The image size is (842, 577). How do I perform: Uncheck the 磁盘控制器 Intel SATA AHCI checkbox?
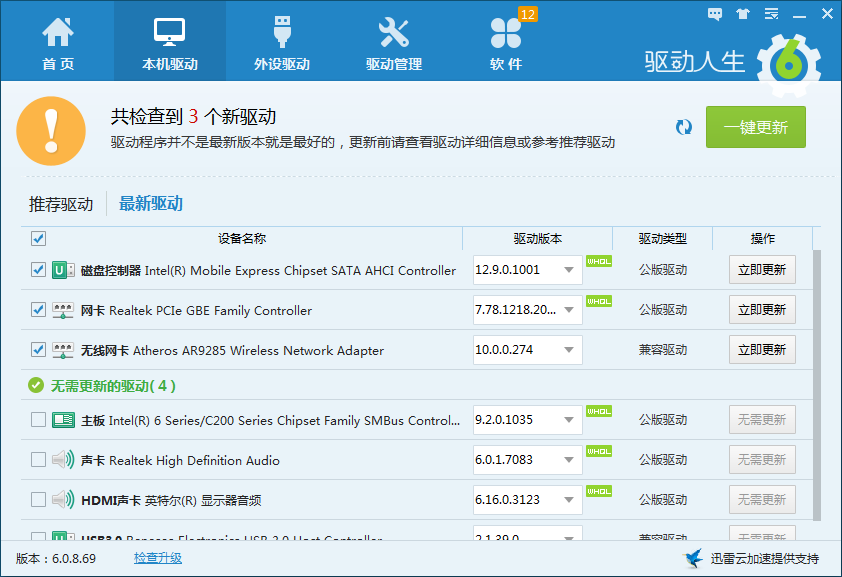(38, 270)
